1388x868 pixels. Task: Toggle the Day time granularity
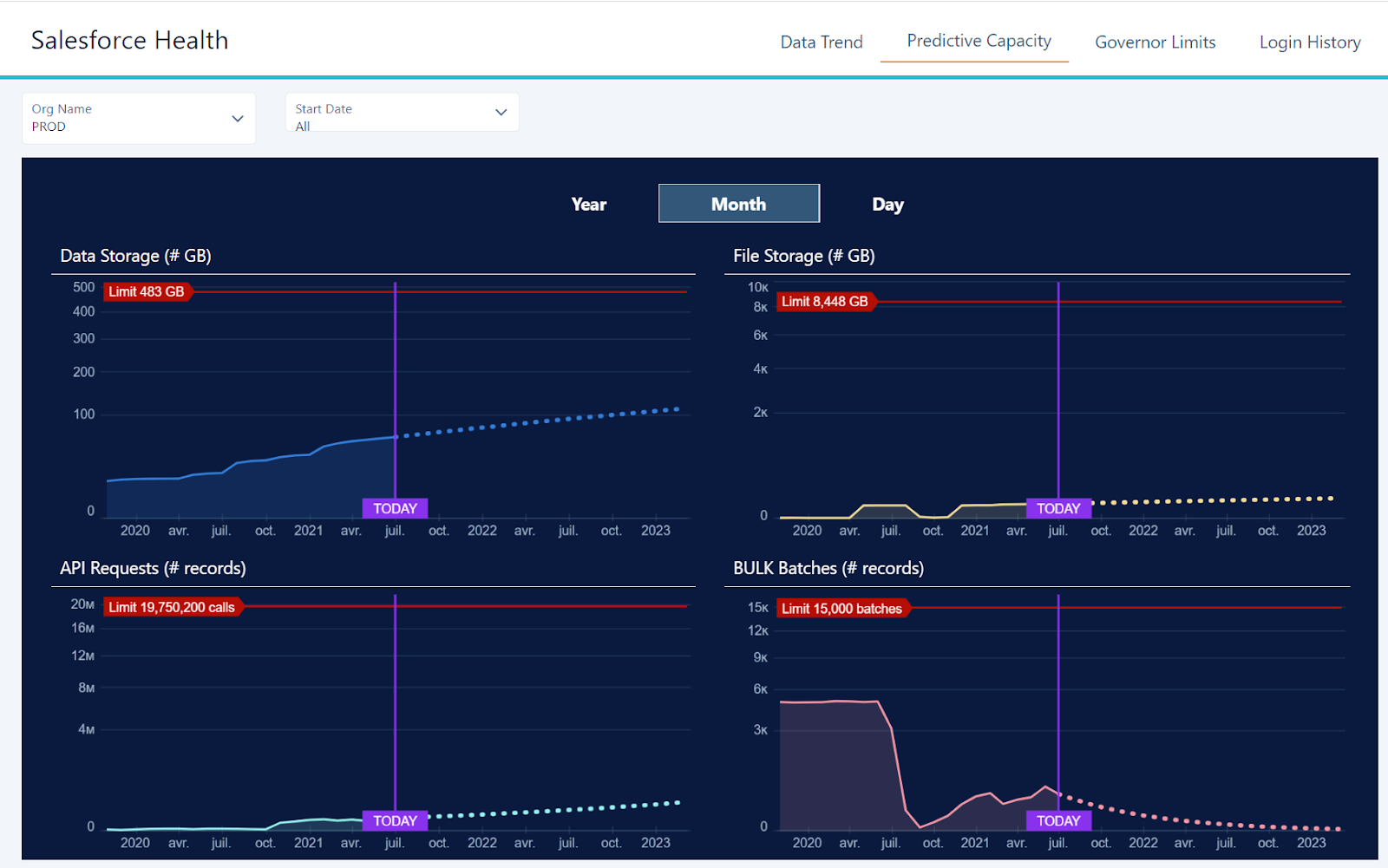coord(887,204)
